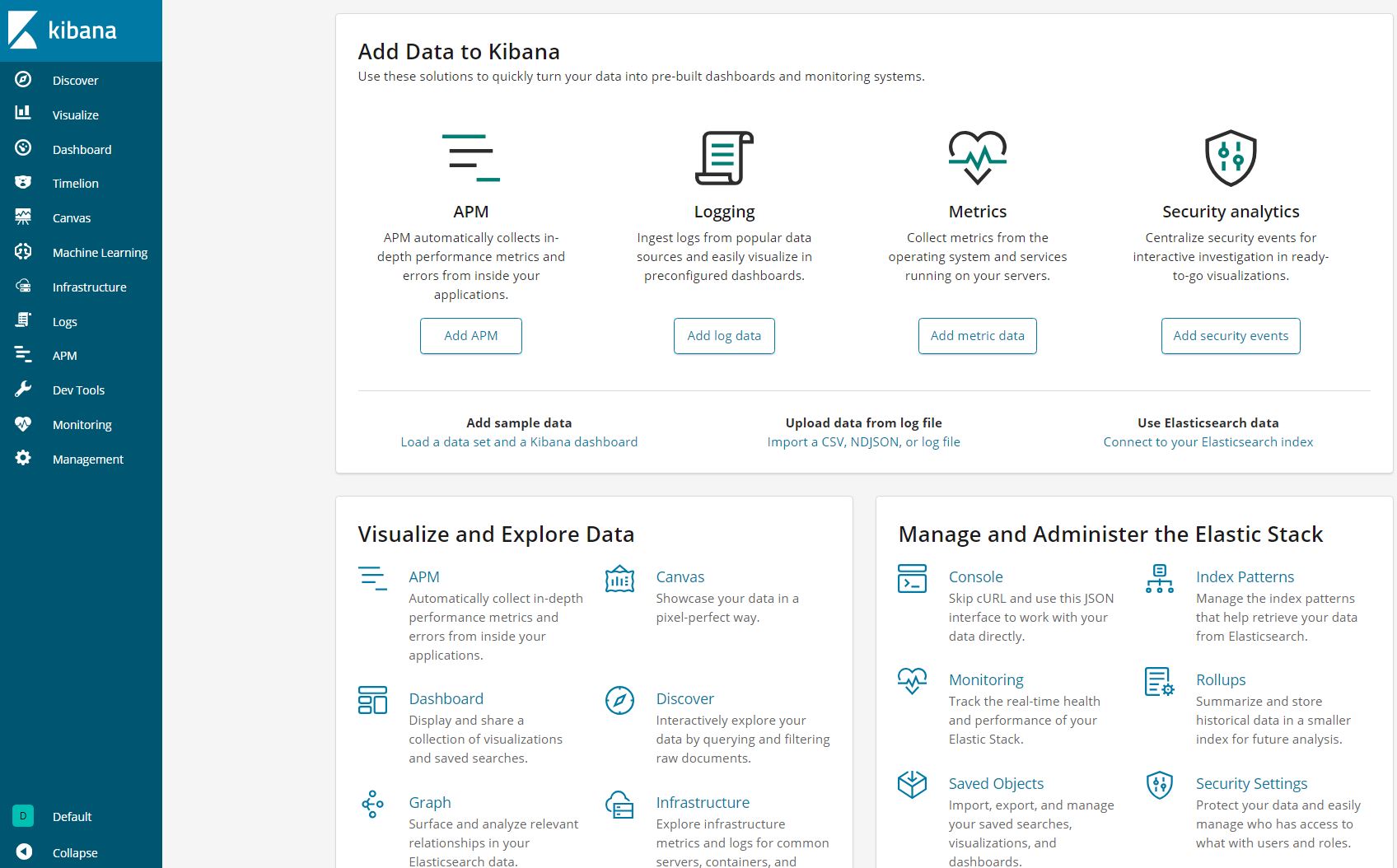Open Machine Learning via its sidebar icon
1397x868 pixels.
click(x=23, y=251)
